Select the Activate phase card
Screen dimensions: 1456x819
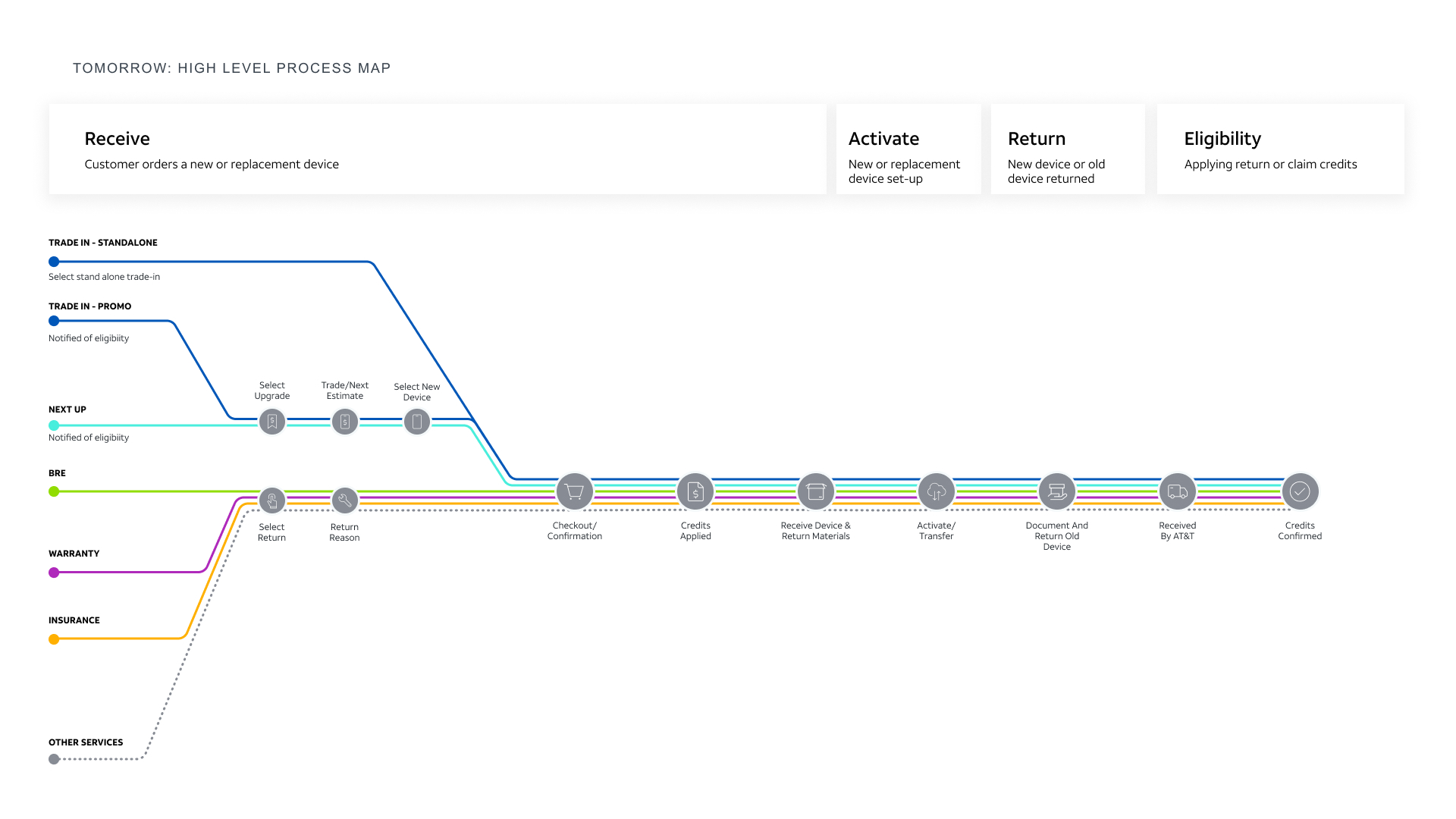coord(908,149)
